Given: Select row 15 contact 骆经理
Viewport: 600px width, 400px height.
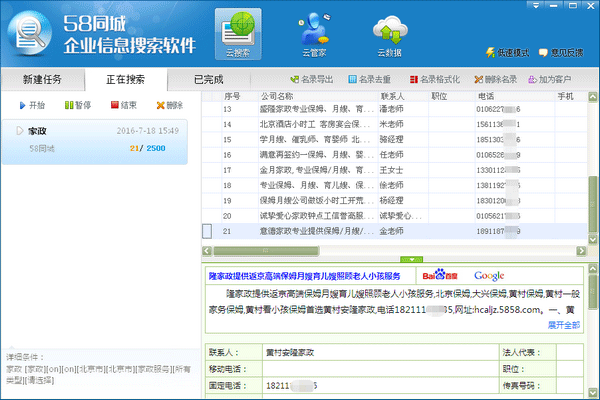Looking at the screenshot, I should (391, 140).
